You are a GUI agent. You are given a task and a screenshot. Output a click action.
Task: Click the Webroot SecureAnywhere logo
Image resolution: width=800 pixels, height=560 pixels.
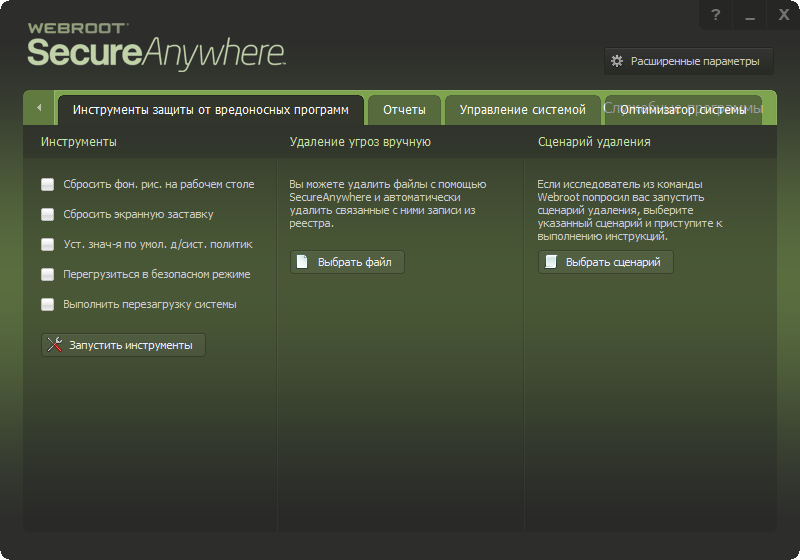point(156,46)
